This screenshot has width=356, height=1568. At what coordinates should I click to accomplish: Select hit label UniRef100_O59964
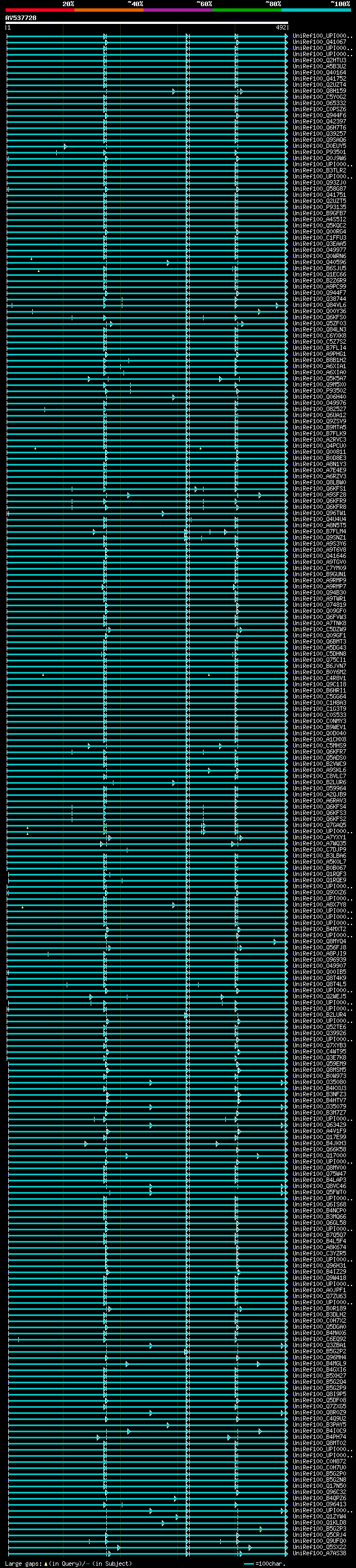319,788
